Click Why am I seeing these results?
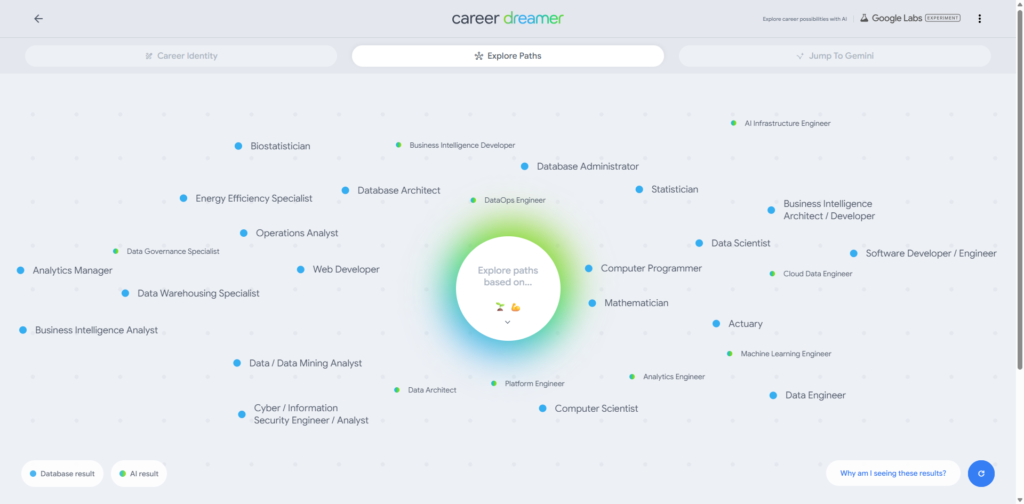Image resolution: width=1024 pixels, height=504 pixels. [x=893, y=473]
